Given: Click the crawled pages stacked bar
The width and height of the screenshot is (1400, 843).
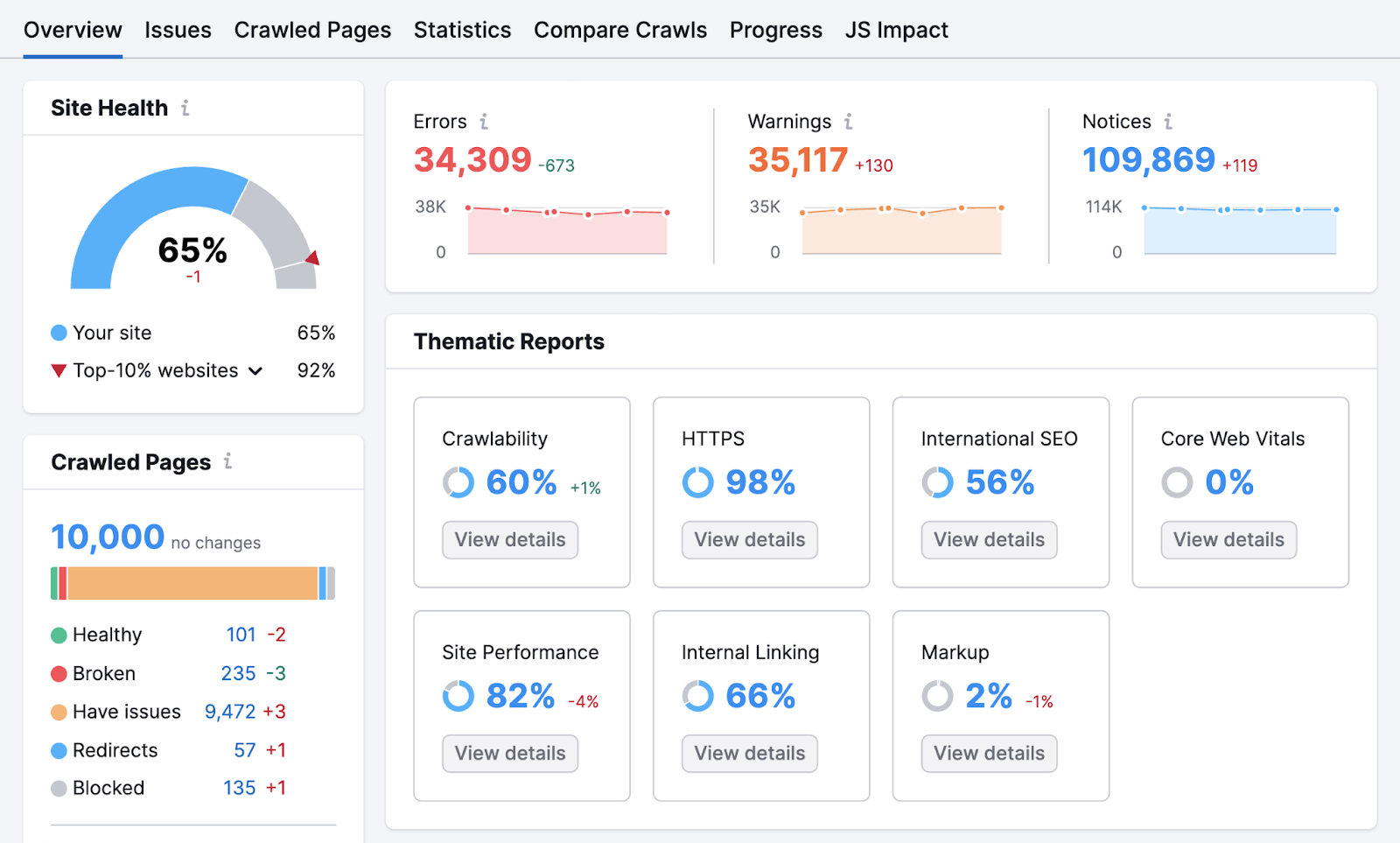Looking at the screenshot, I should [x=192, y=582].
